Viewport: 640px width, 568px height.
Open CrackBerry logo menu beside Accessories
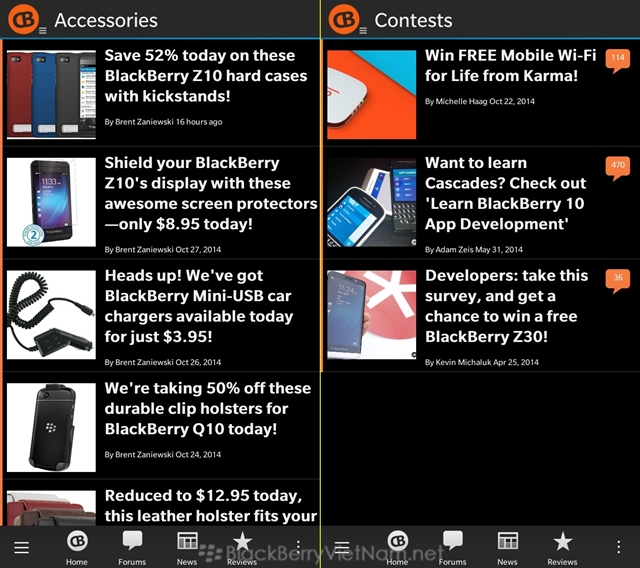click(x=24, y=19)
